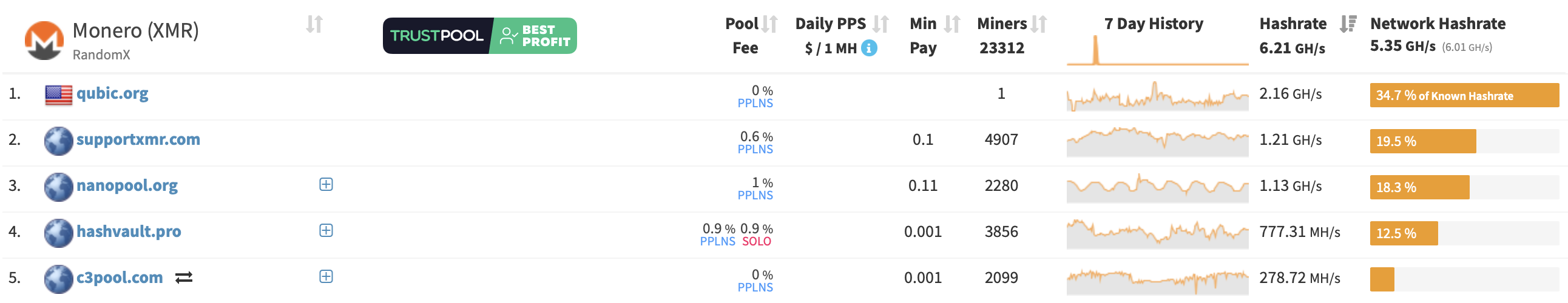Open the qubic.org pool link

tap(112, 94)
